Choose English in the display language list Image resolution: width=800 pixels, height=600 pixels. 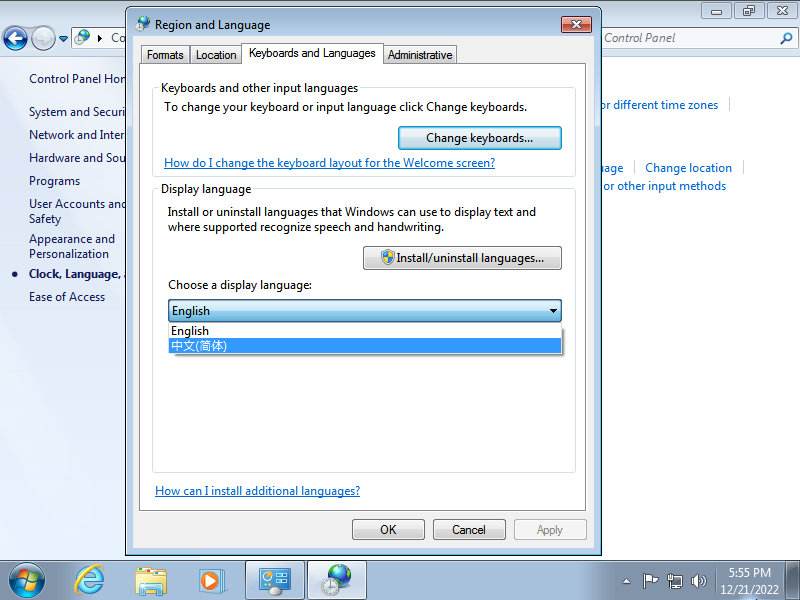[x=365, y=331]
